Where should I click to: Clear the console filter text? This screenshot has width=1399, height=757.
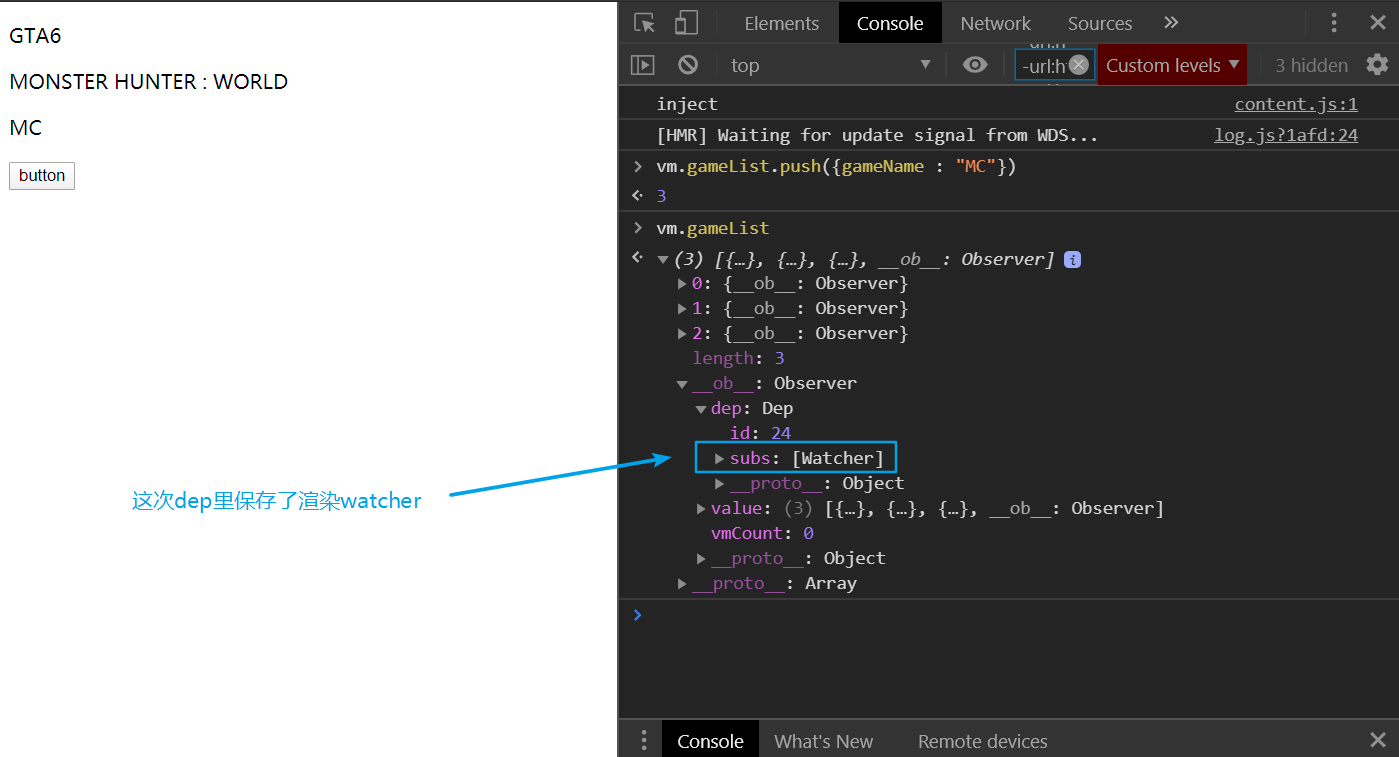pos(1079,65)
